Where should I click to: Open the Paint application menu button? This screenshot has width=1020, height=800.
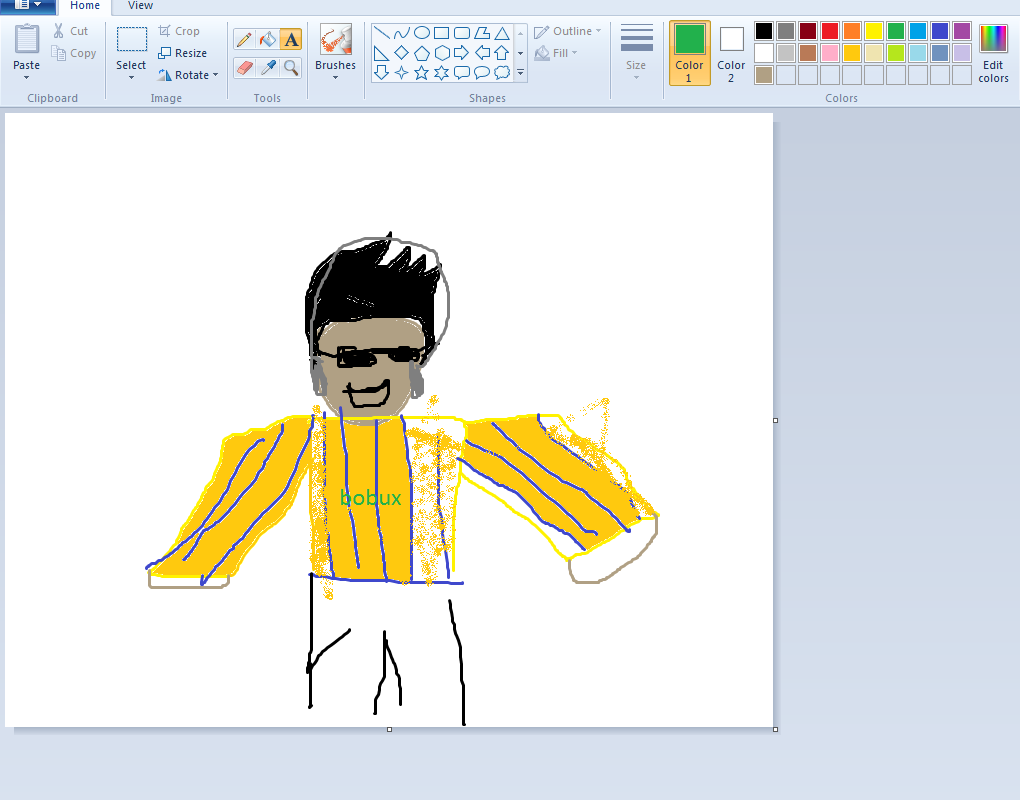pos(27,6)
